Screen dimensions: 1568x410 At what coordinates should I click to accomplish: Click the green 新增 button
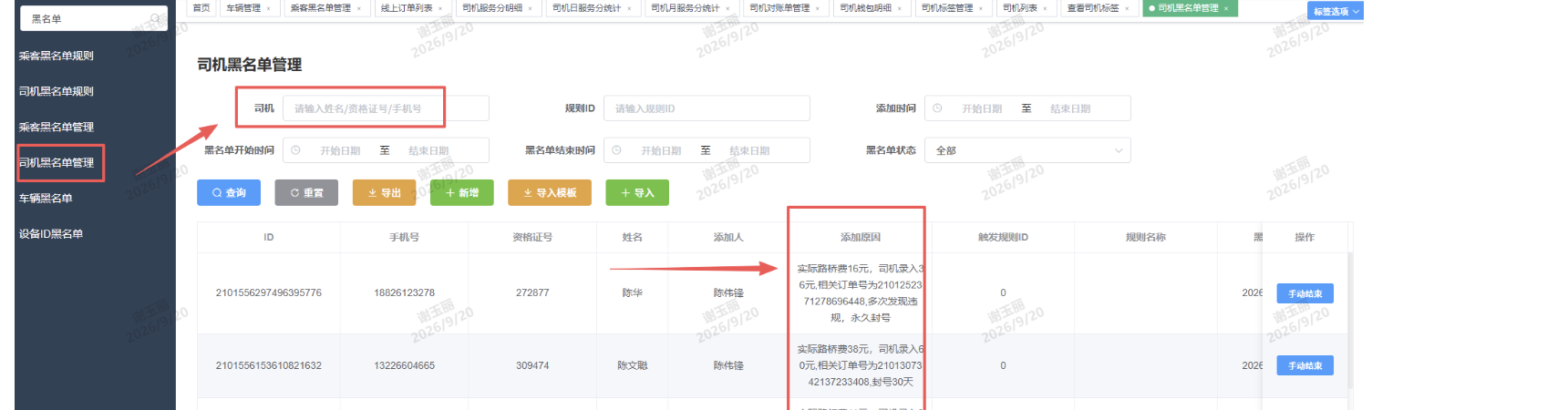462,192
